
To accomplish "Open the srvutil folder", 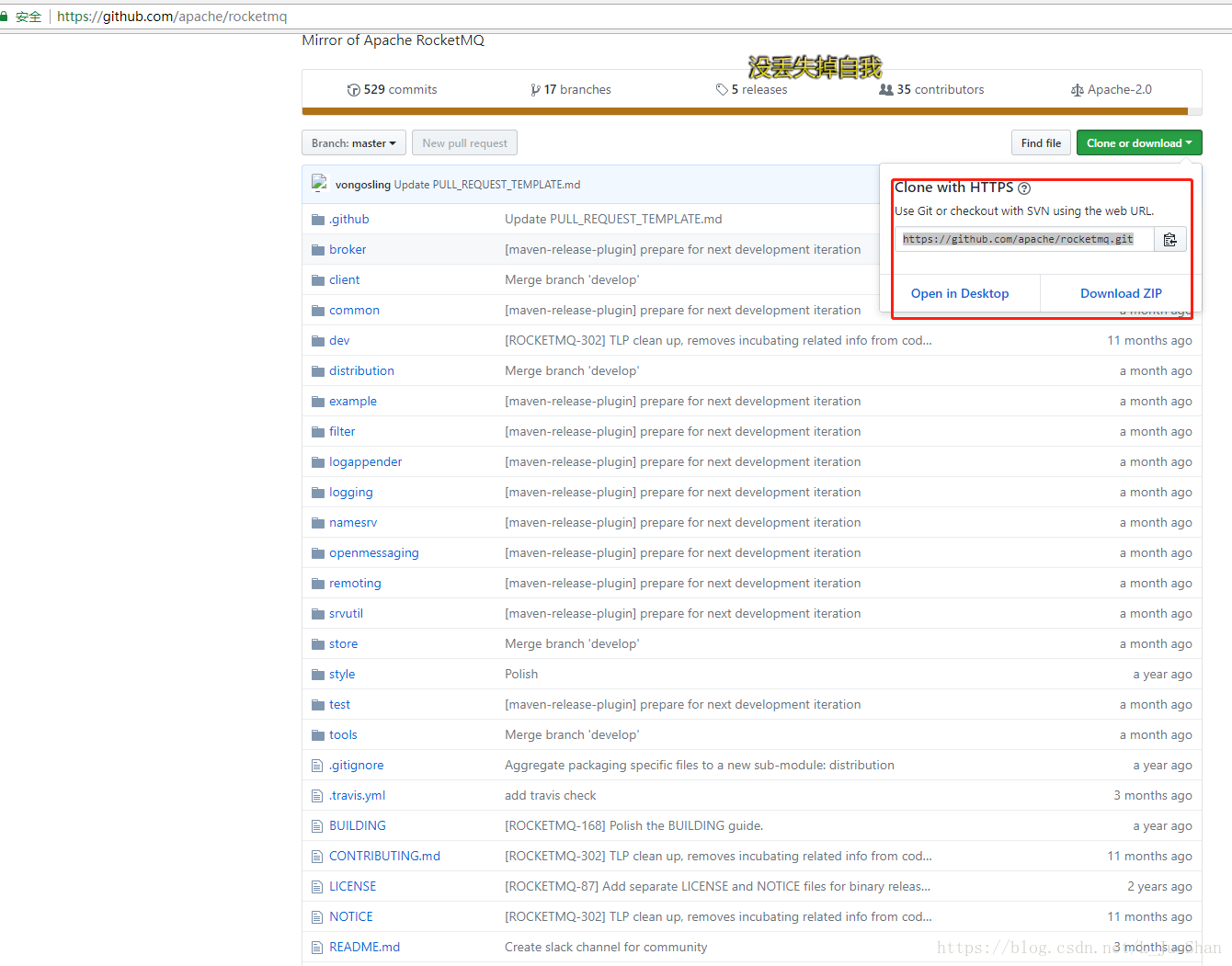I will click(x=346, y=614).
